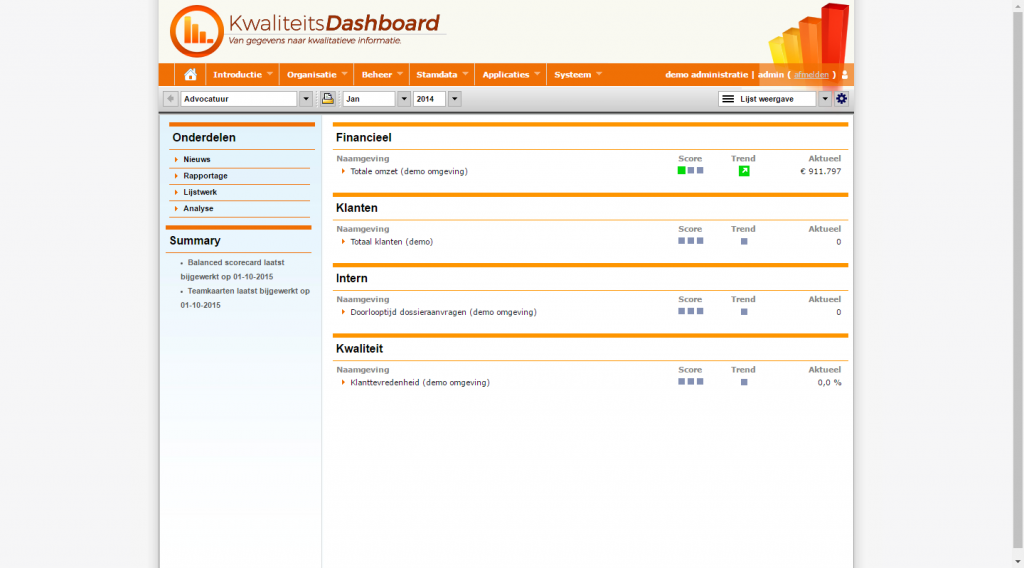Expand the Klanttevredenheid (demo omgeving) row
Image resolution: width=1024 pixels, height=568 pixels.
pyautogui.click(x=419, y=382)
